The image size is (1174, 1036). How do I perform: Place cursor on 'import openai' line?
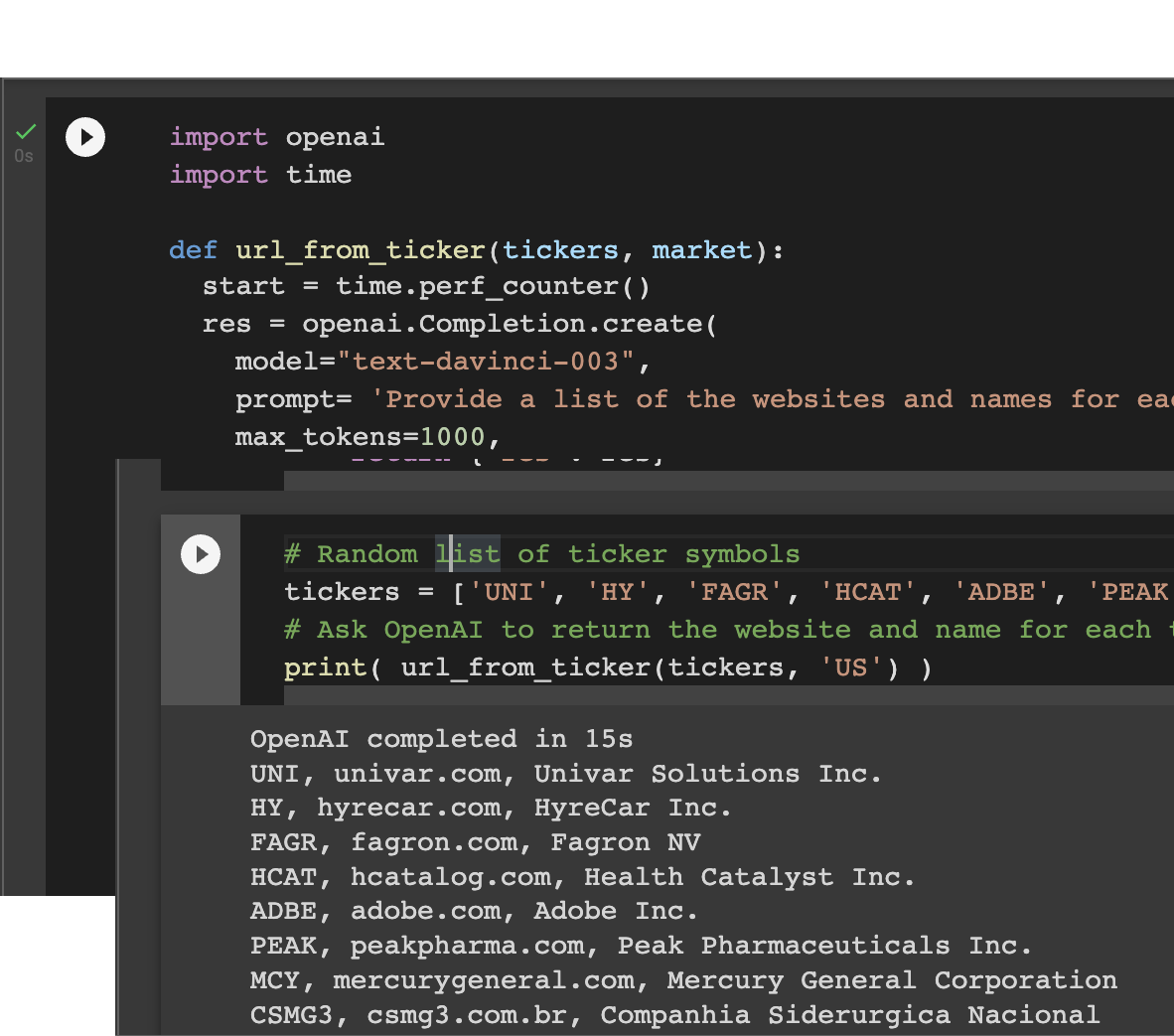[277, 137]
